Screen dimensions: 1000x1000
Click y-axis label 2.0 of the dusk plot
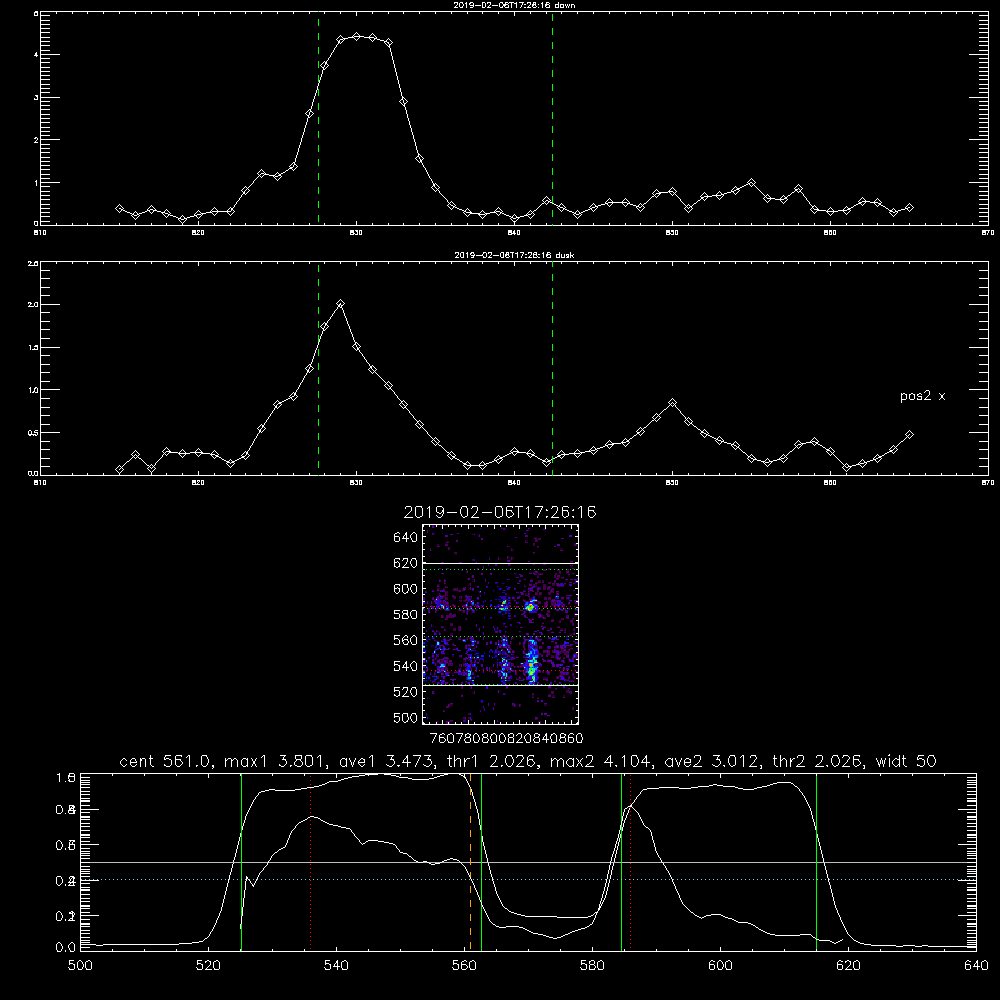click(33, 305)
